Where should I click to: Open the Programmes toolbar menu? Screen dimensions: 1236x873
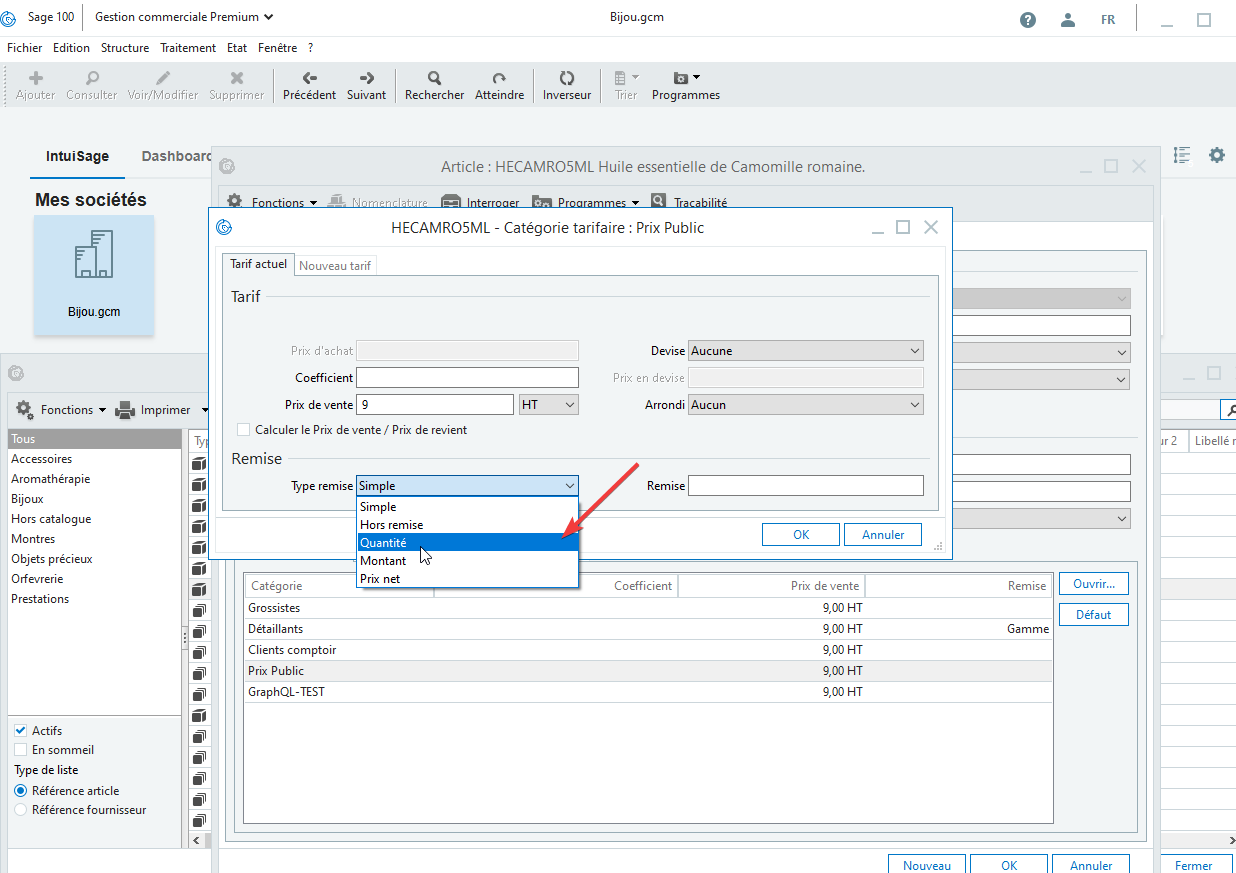[686, 86]
